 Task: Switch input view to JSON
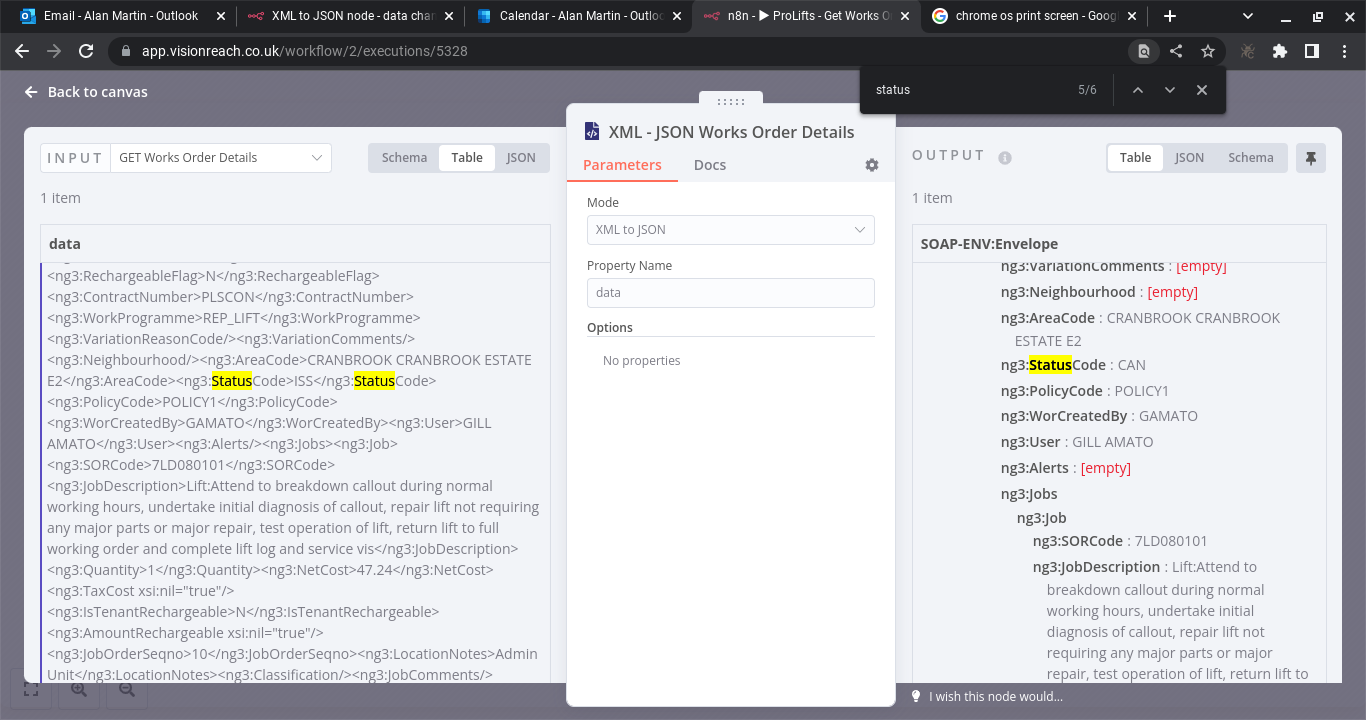tap(520, 158)
